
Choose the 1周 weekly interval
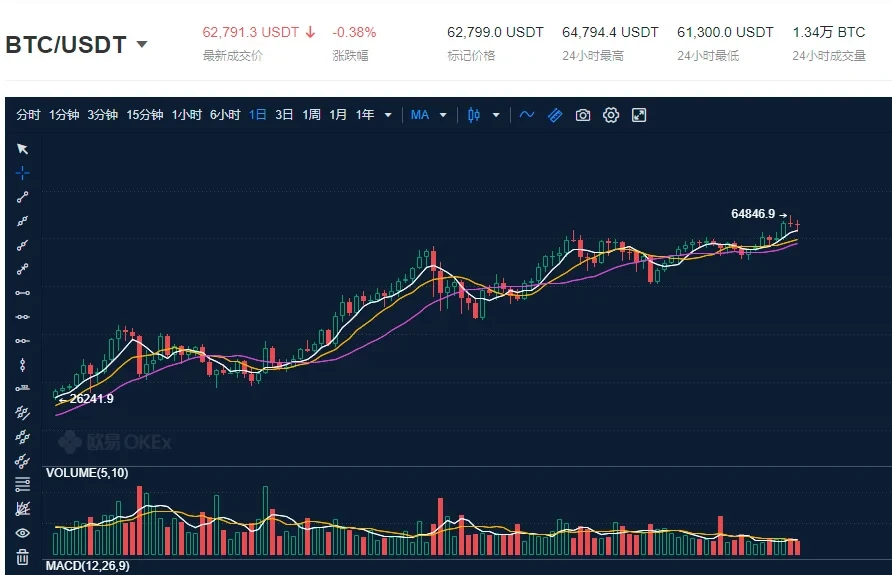point(312,115)
